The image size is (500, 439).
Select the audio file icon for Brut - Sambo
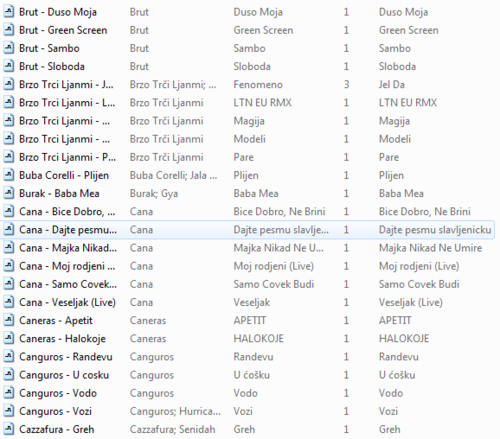point(9,48)
